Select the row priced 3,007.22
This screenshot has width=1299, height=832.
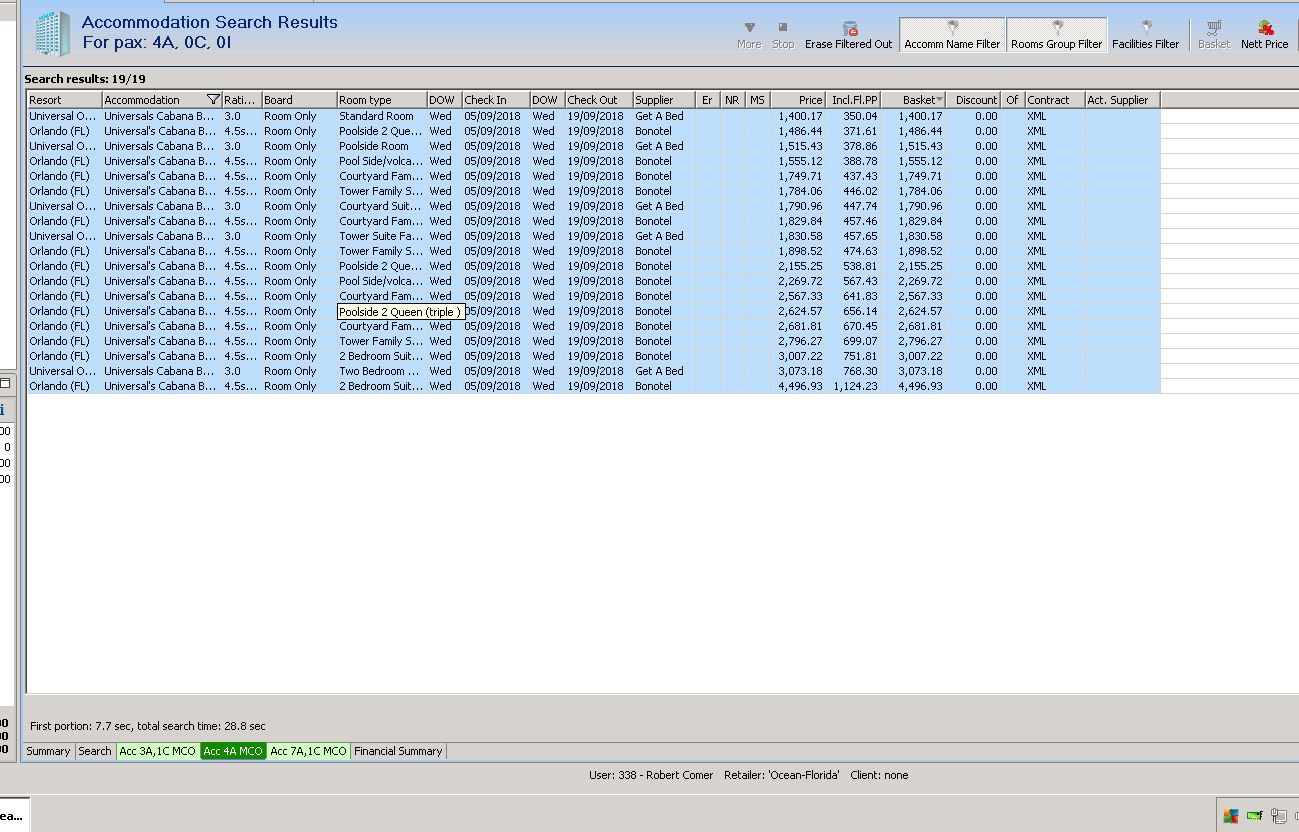[x=594, y=356]
